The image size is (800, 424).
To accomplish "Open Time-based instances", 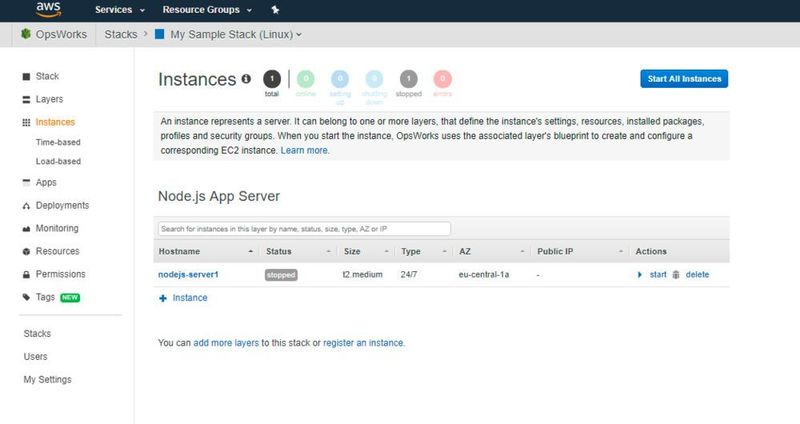I will pyautogui.click(x=58, y=142).
